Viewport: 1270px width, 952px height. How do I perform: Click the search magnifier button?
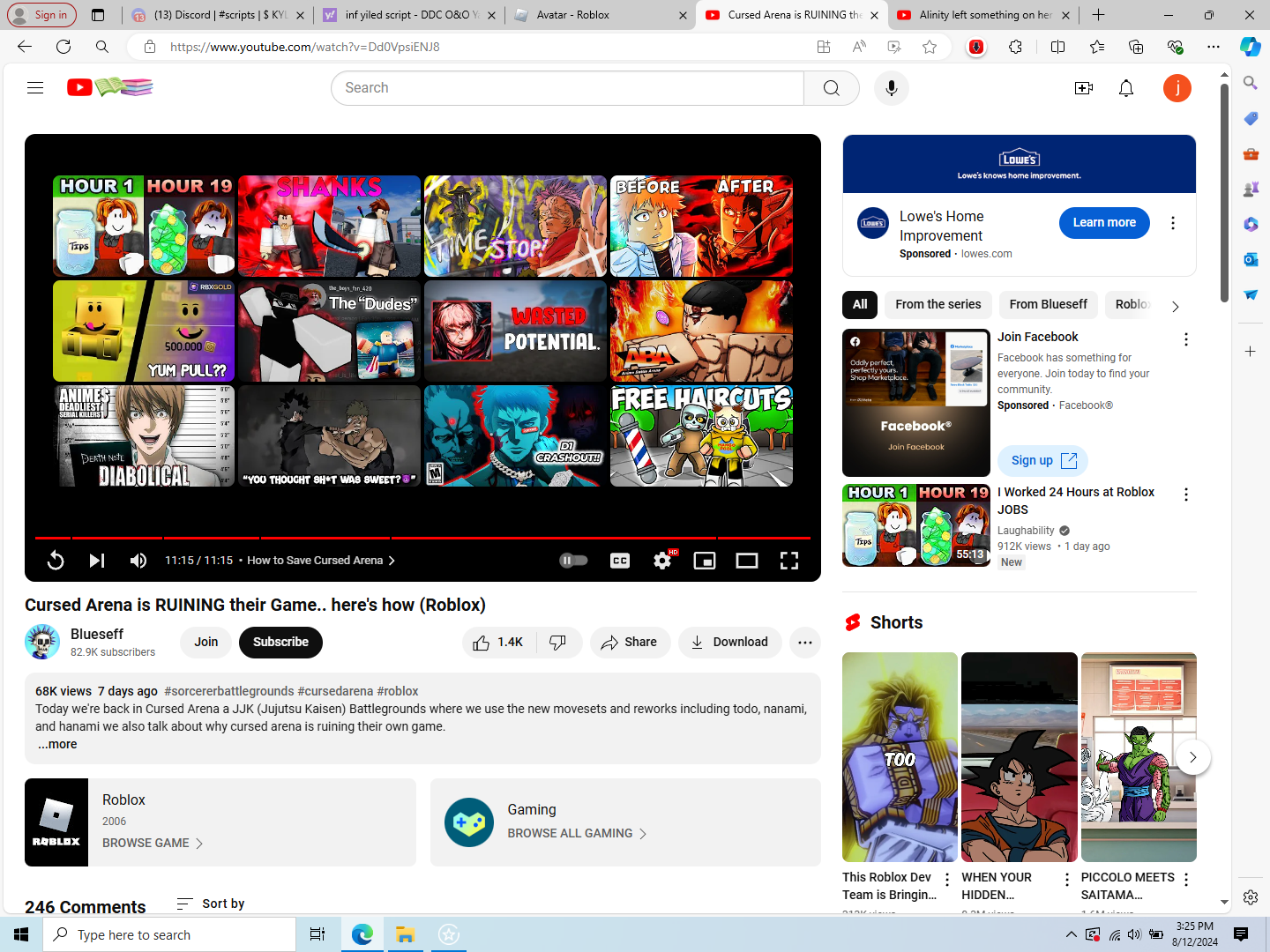click(x=832, y=88)
